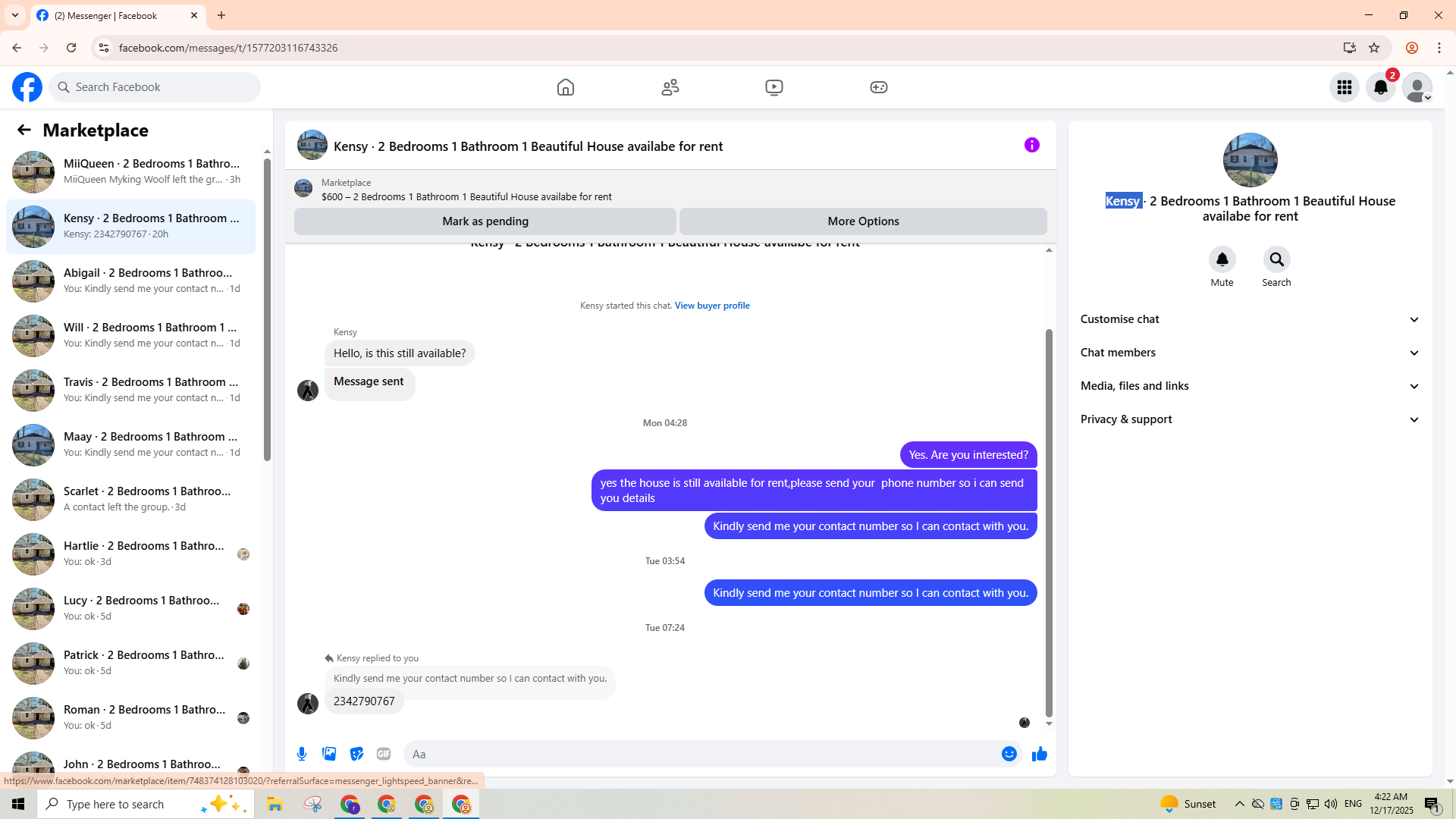Viewport: 1456px width, 819px height.
Task: Click Mark as pending button
Action: (x=485, y=221)
